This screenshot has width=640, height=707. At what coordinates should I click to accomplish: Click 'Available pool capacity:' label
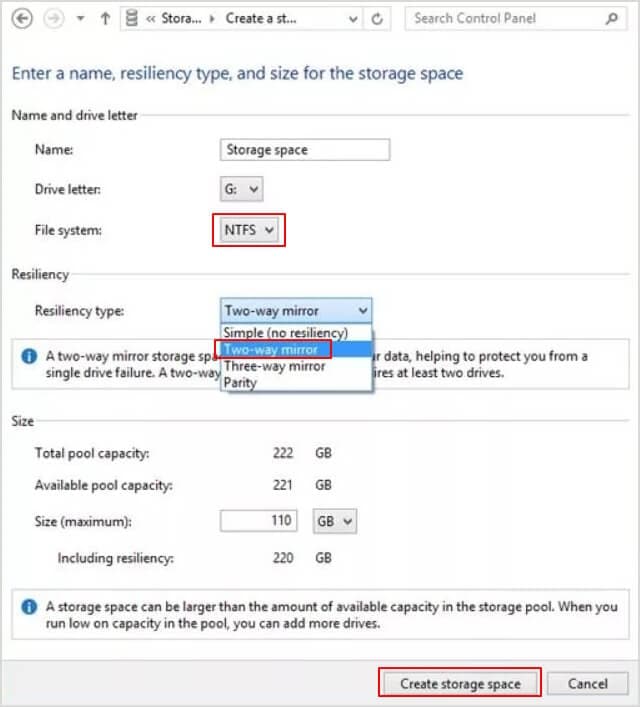coord(104,486)
